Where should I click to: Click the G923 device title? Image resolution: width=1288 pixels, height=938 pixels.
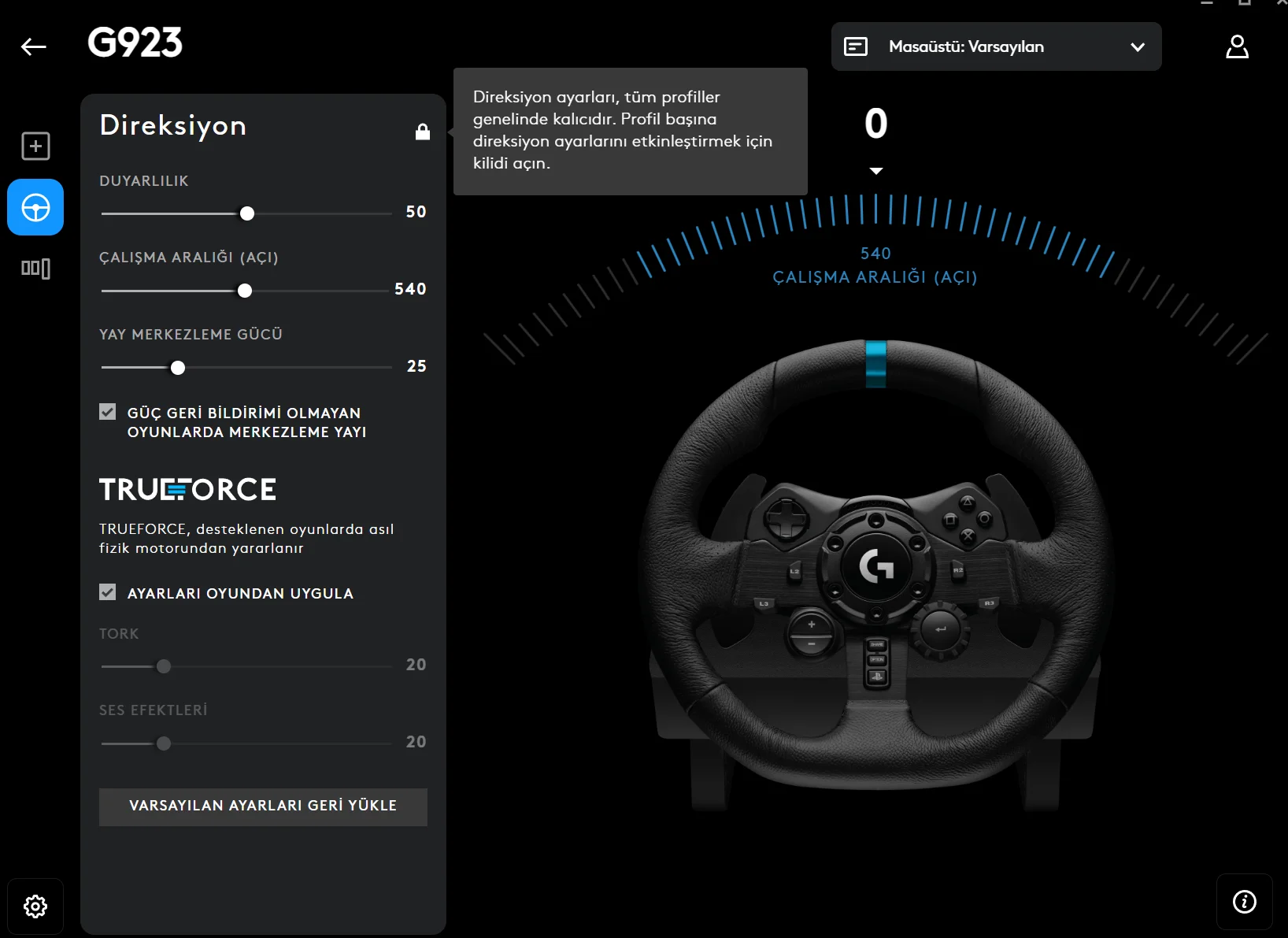point(135,43)
